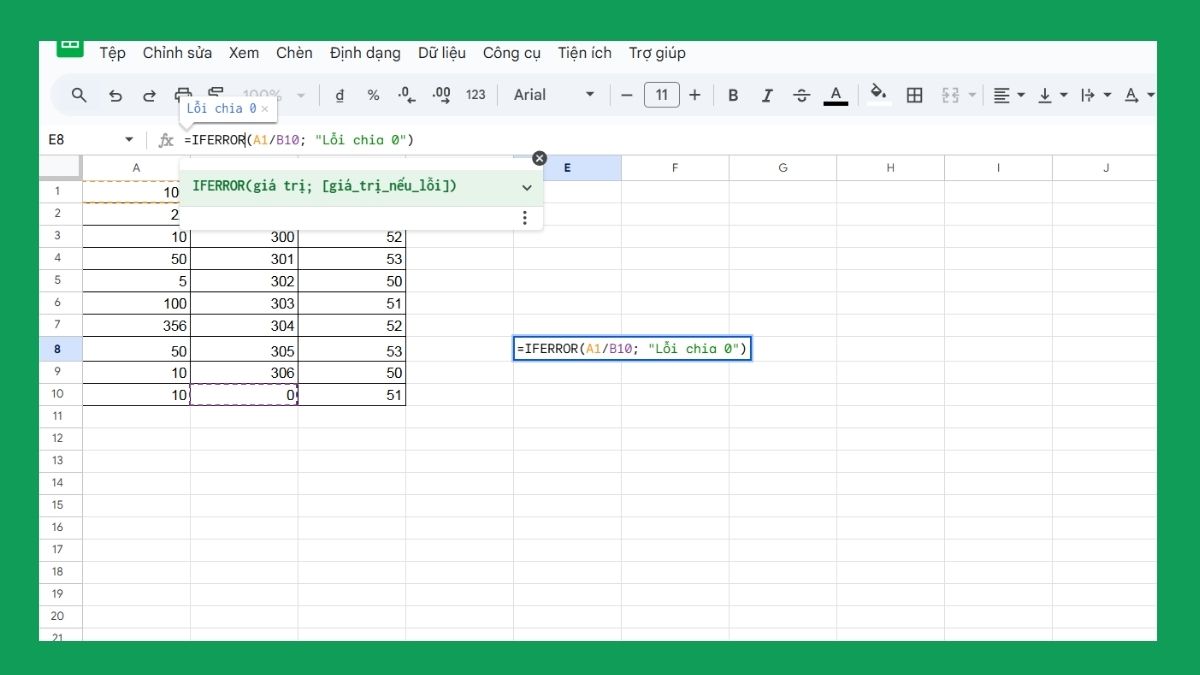Increase font size with plus button
This screenshot has height=675, width=1200.
coord(695,95)
